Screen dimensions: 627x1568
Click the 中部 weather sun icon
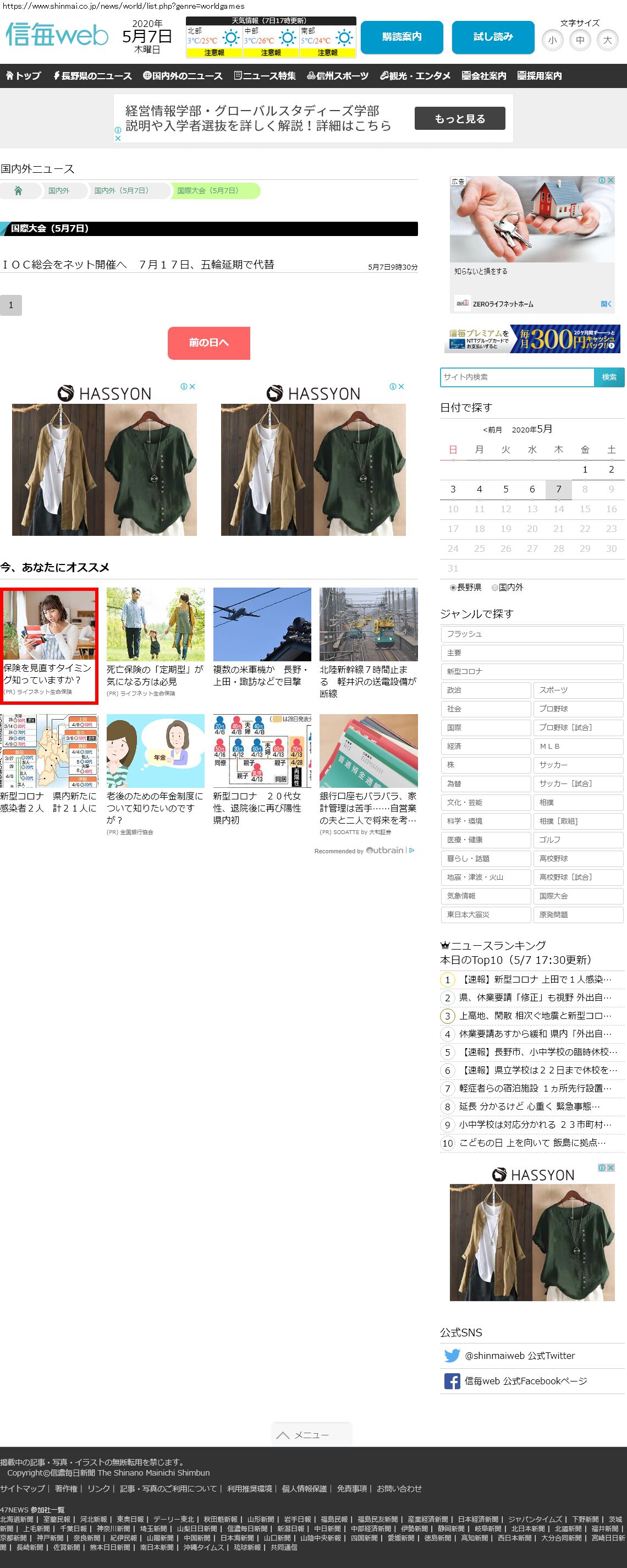(x=288, y=39)
